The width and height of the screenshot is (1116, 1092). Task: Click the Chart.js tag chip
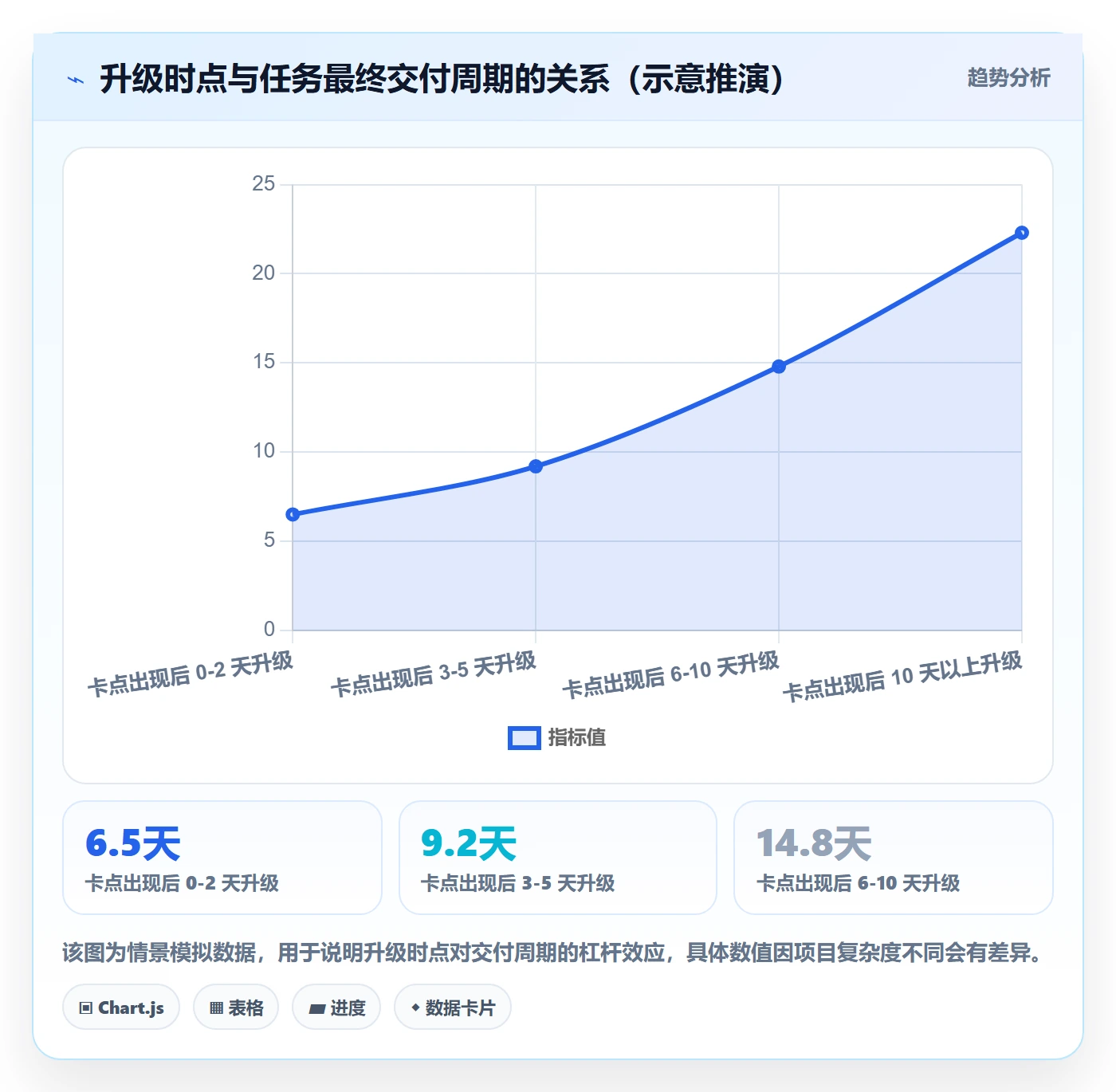121,1008
